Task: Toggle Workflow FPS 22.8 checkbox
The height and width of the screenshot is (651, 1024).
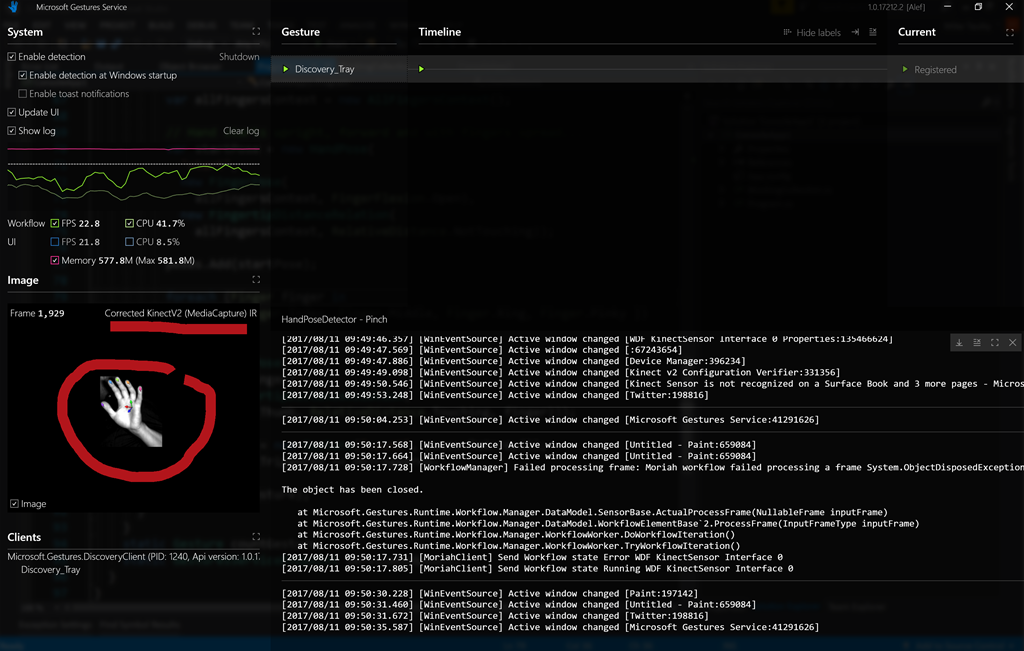Action: click(x=55, y=223)
